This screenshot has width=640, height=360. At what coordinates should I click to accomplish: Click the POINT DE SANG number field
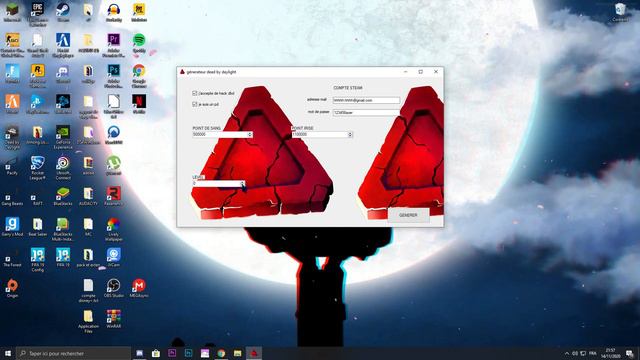pos(220,134)
